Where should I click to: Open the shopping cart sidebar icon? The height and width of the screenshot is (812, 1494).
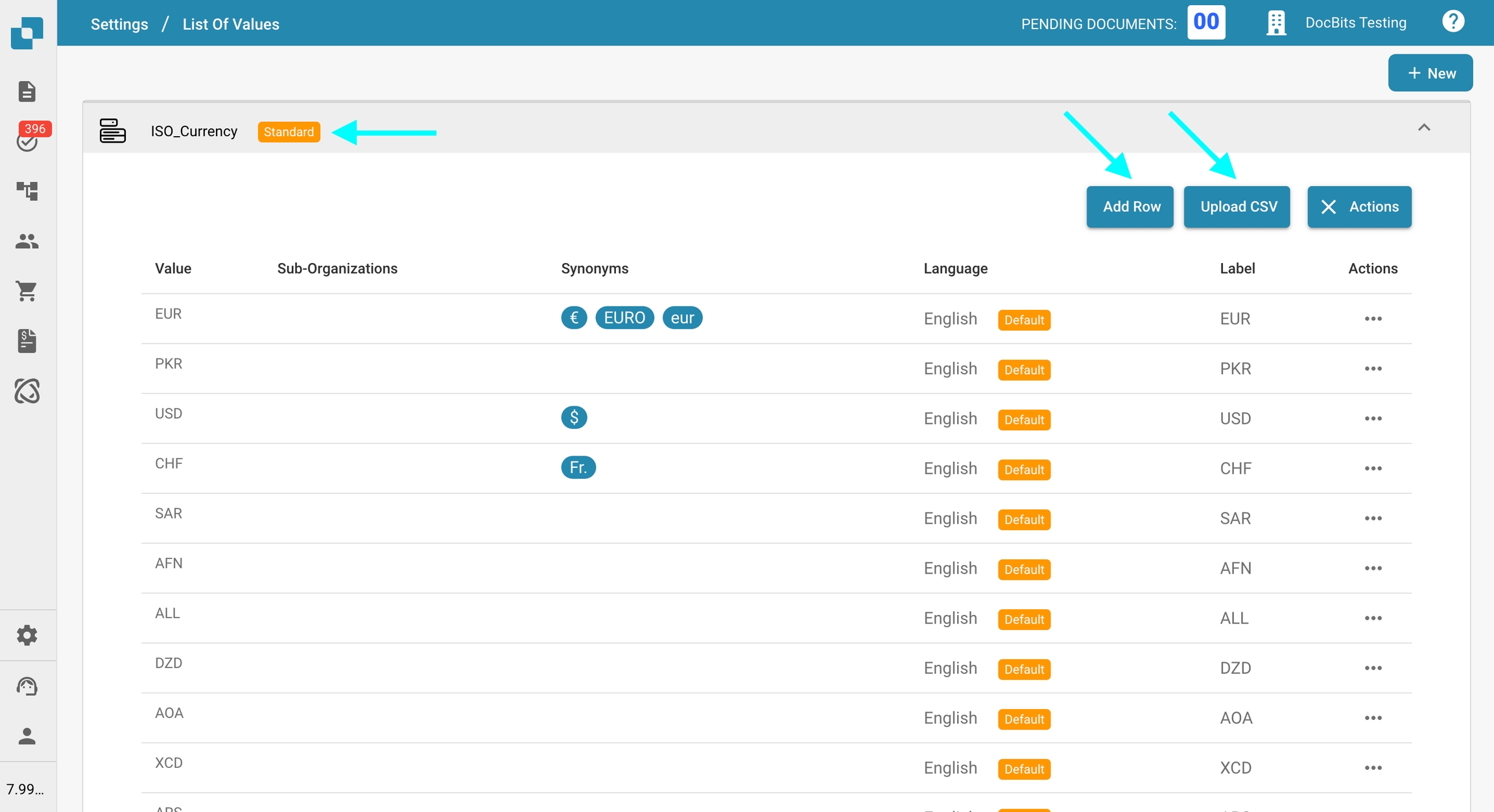27,291
